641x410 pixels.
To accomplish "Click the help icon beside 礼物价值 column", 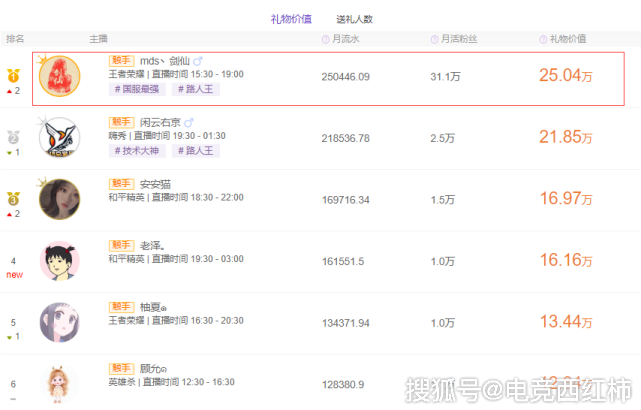I will pos(543,39).
